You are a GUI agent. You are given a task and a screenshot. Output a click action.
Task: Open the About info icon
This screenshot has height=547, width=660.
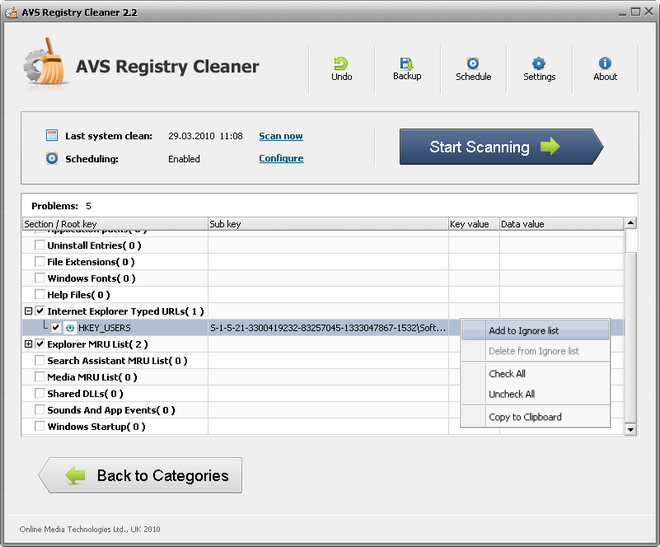(x=605, y=64)
